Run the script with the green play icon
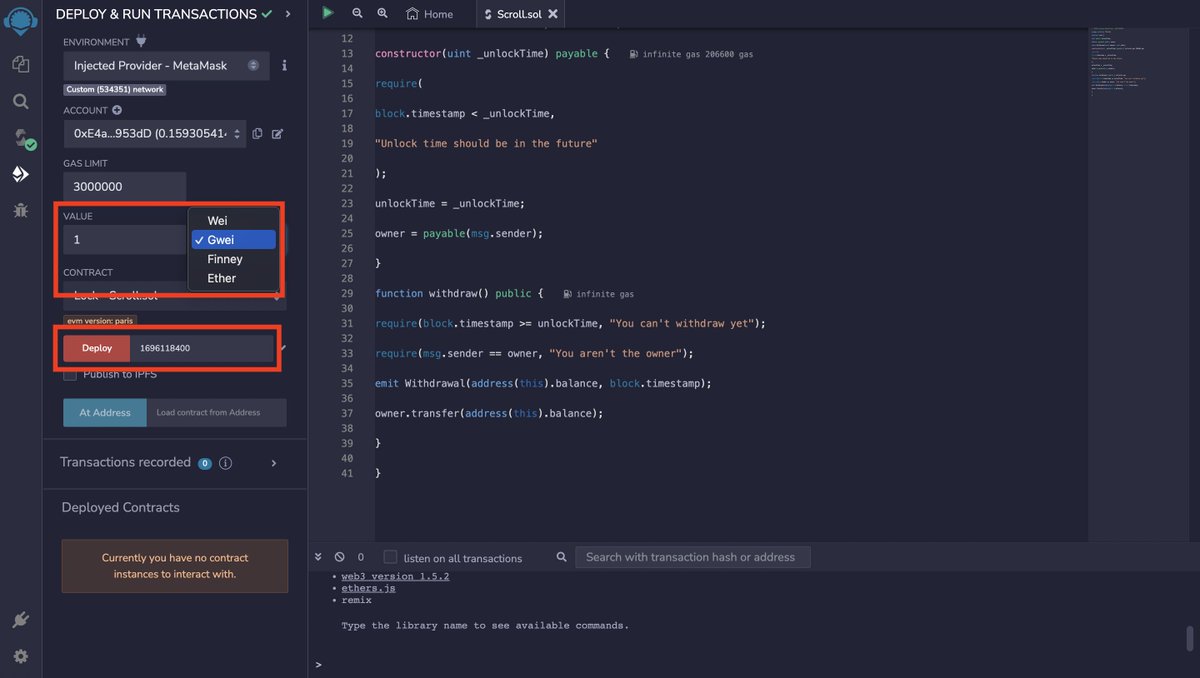This screenshot has width=1200, height=678. pos(328,13)
